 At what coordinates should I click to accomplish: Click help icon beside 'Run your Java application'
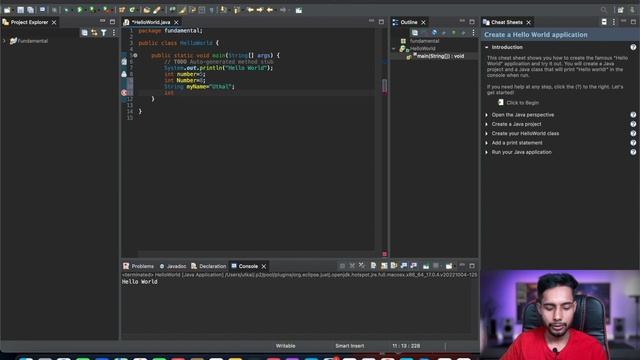[x=633, y=152]
